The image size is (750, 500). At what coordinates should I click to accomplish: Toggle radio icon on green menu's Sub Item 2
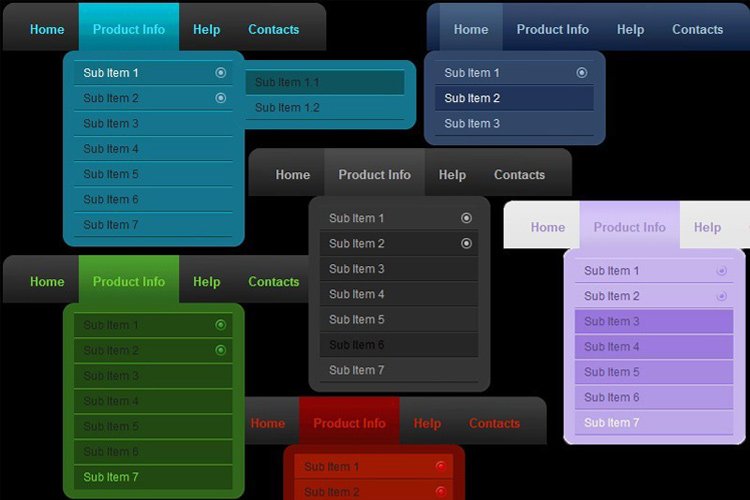coord(220,350)
